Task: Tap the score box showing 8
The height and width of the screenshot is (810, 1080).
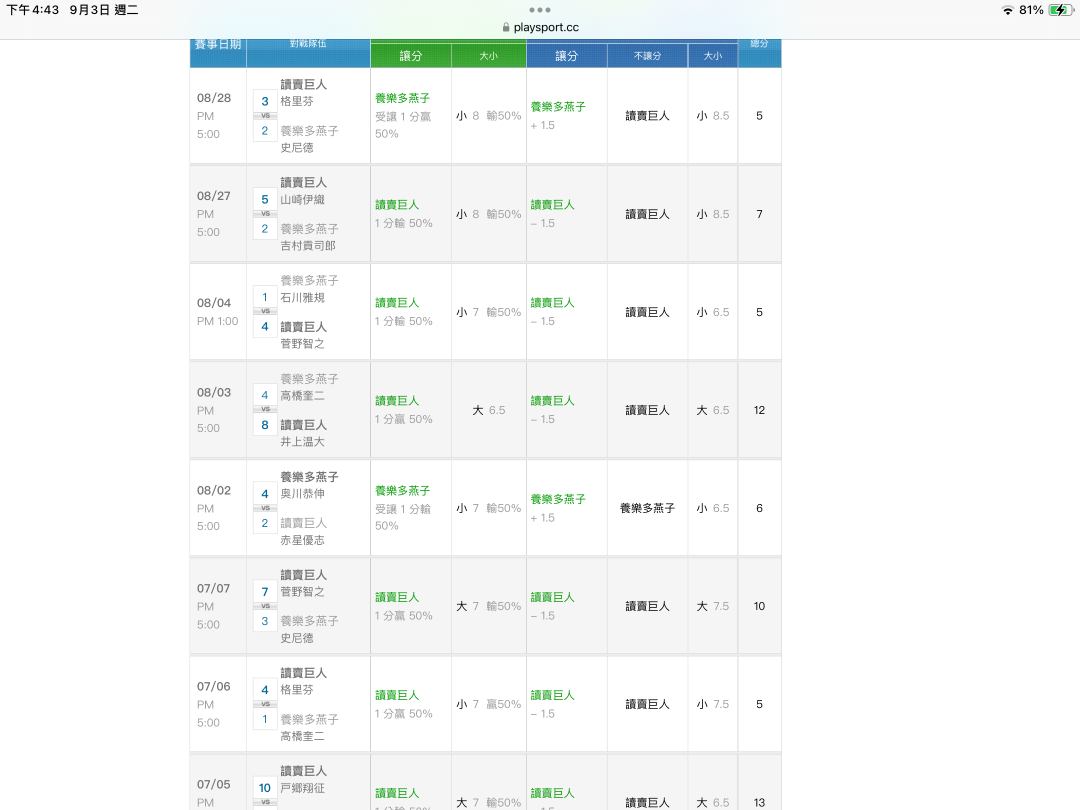Action: click(x=265, y=425)
